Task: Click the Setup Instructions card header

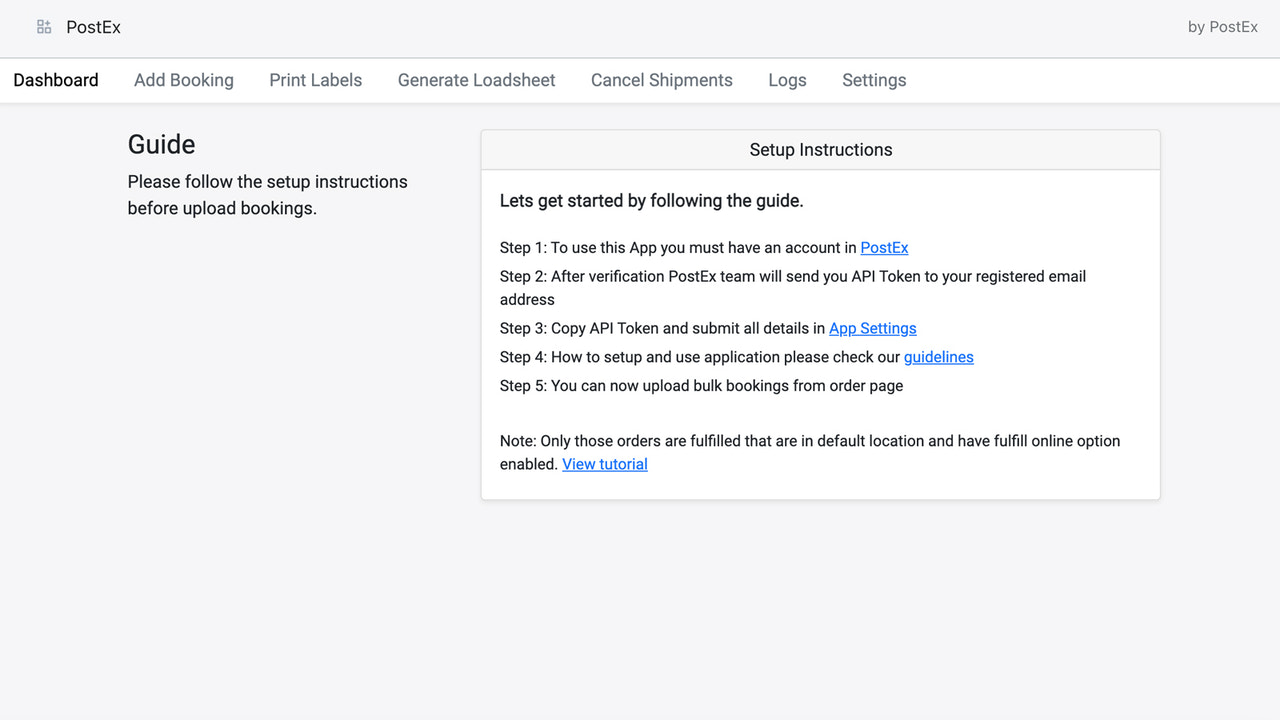Action: [820, 150]
